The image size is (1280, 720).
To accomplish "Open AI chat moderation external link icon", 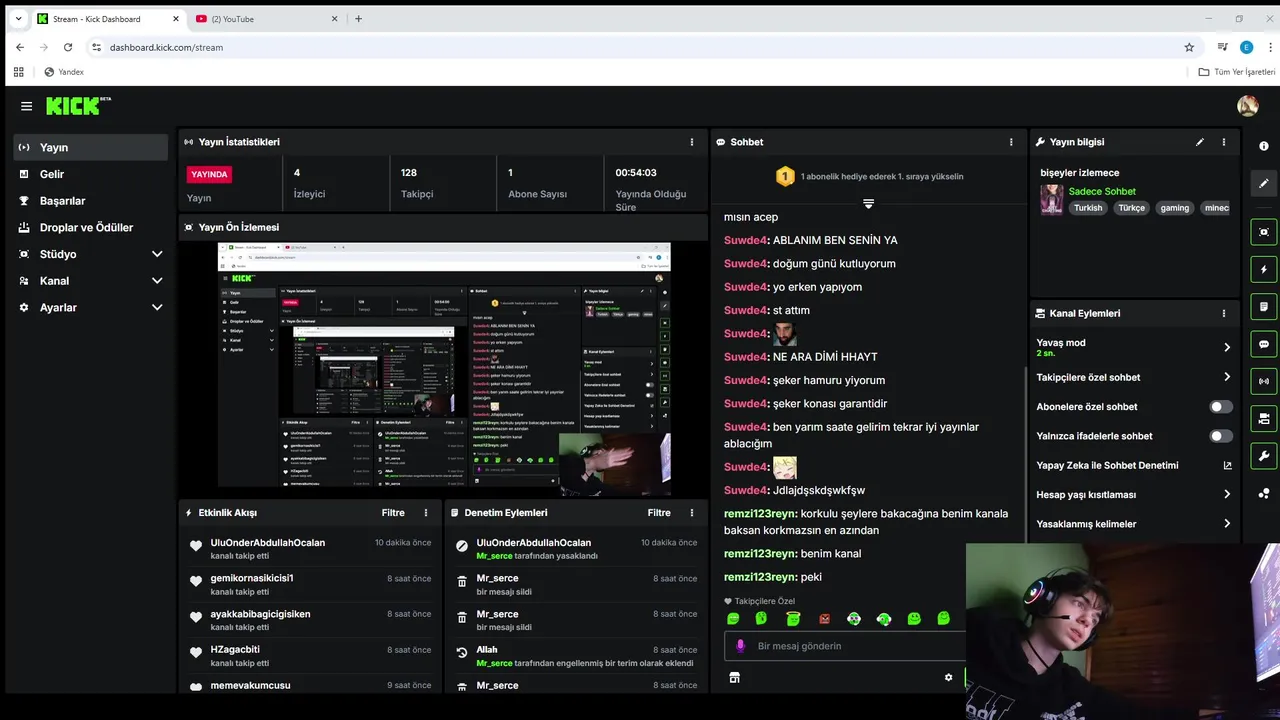I will 1228,465.
